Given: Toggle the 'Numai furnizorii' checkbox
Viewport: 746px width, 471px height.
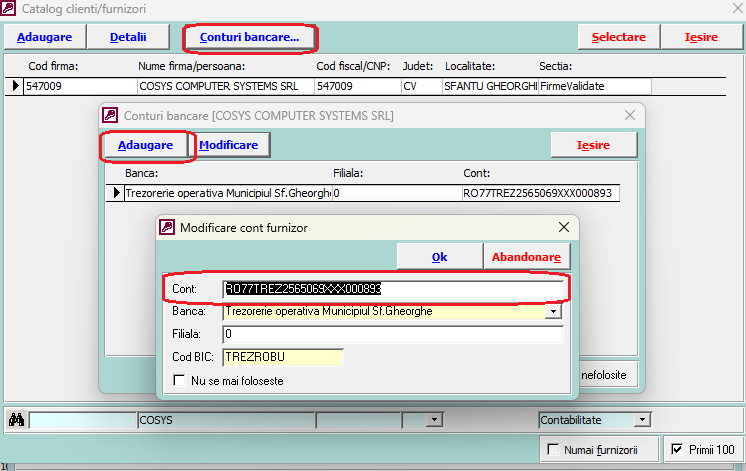Looking at the screenshot, I should 551,449.
